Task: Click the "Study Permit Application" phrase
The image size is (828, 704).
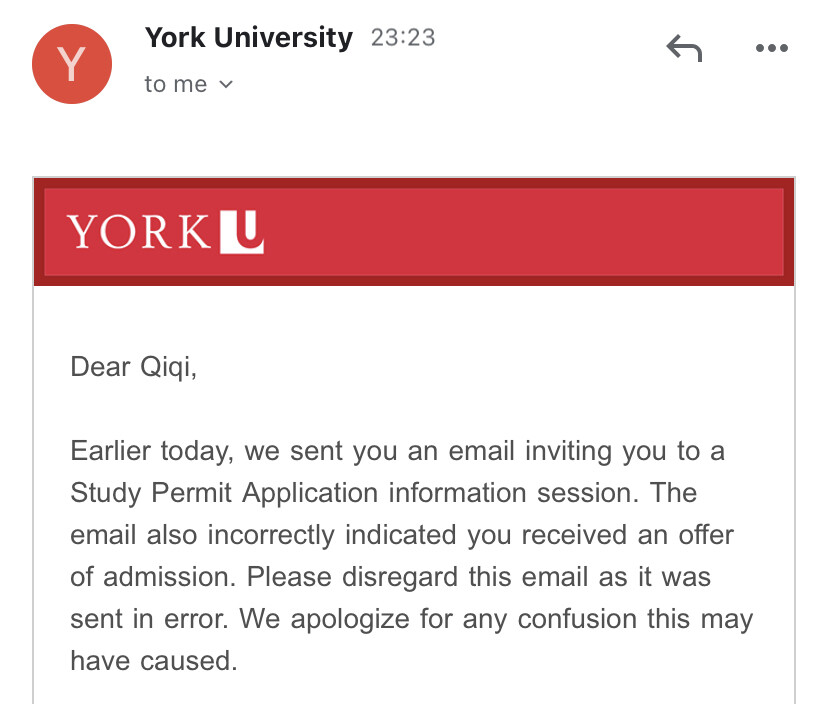Action: (225, 493)
